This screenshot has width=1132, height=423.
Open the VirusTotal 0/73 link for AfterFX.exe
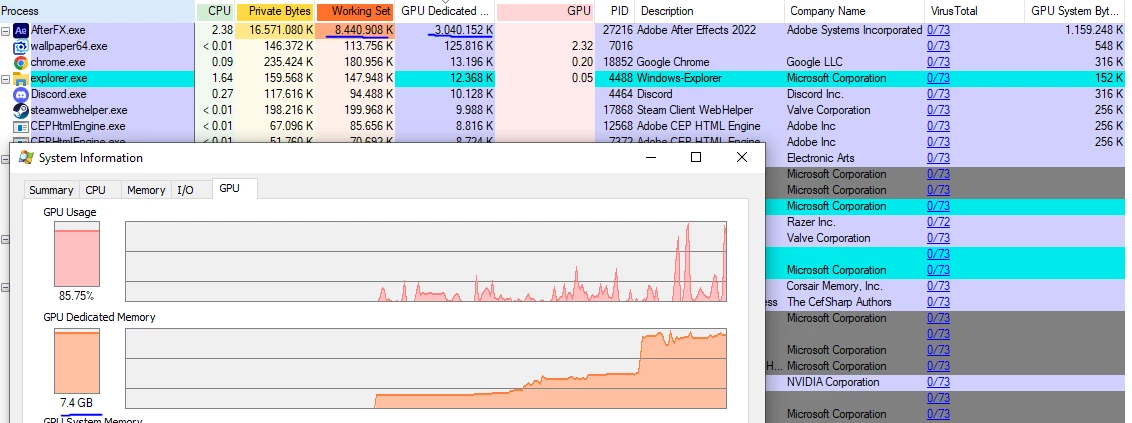tap(939, 30)
